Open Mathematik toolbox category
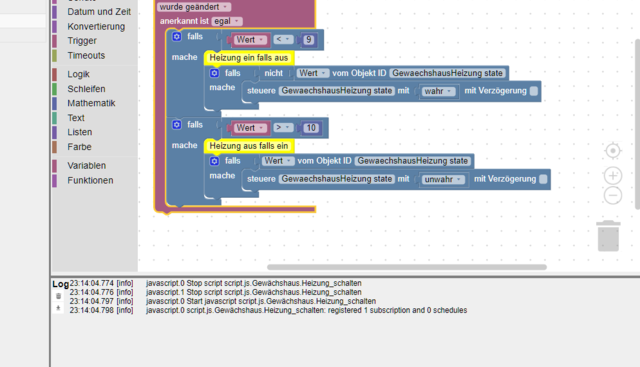The height and width of the screenshot is (367, 640). coord(91,103)
